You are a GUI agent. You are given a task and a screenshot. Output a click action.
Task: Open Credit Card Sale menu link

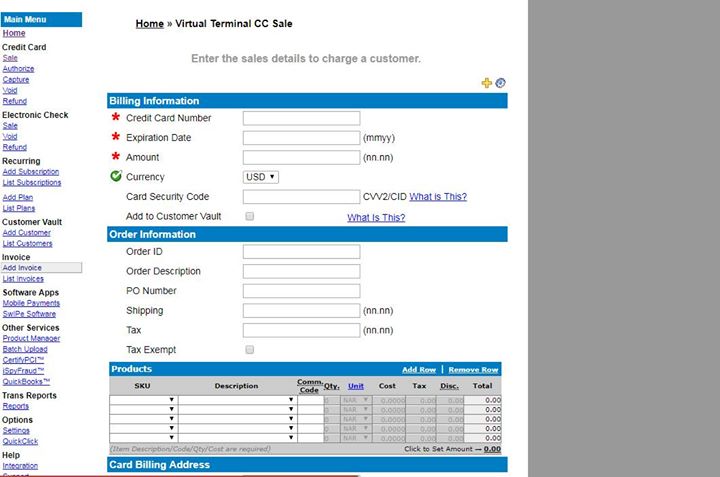[x=10, y=58]
